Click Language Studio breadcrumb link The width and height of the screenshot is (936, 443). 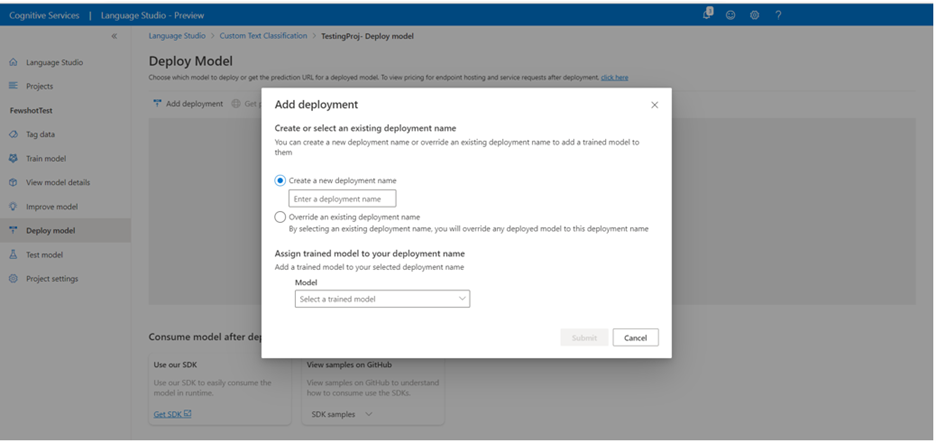(177, 36)
